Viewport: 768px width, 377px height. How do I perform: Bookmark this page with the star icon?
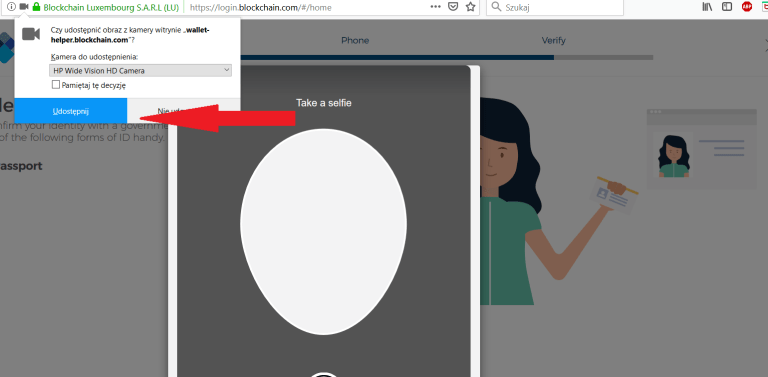(471, 7)
